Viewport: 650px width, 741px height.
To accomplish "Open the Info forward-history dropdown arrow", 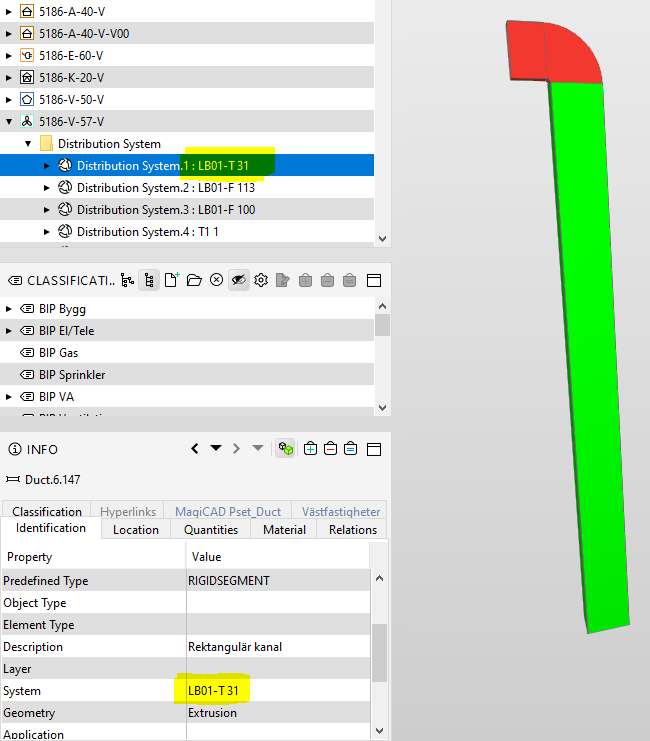I will (x=258, y=448).
